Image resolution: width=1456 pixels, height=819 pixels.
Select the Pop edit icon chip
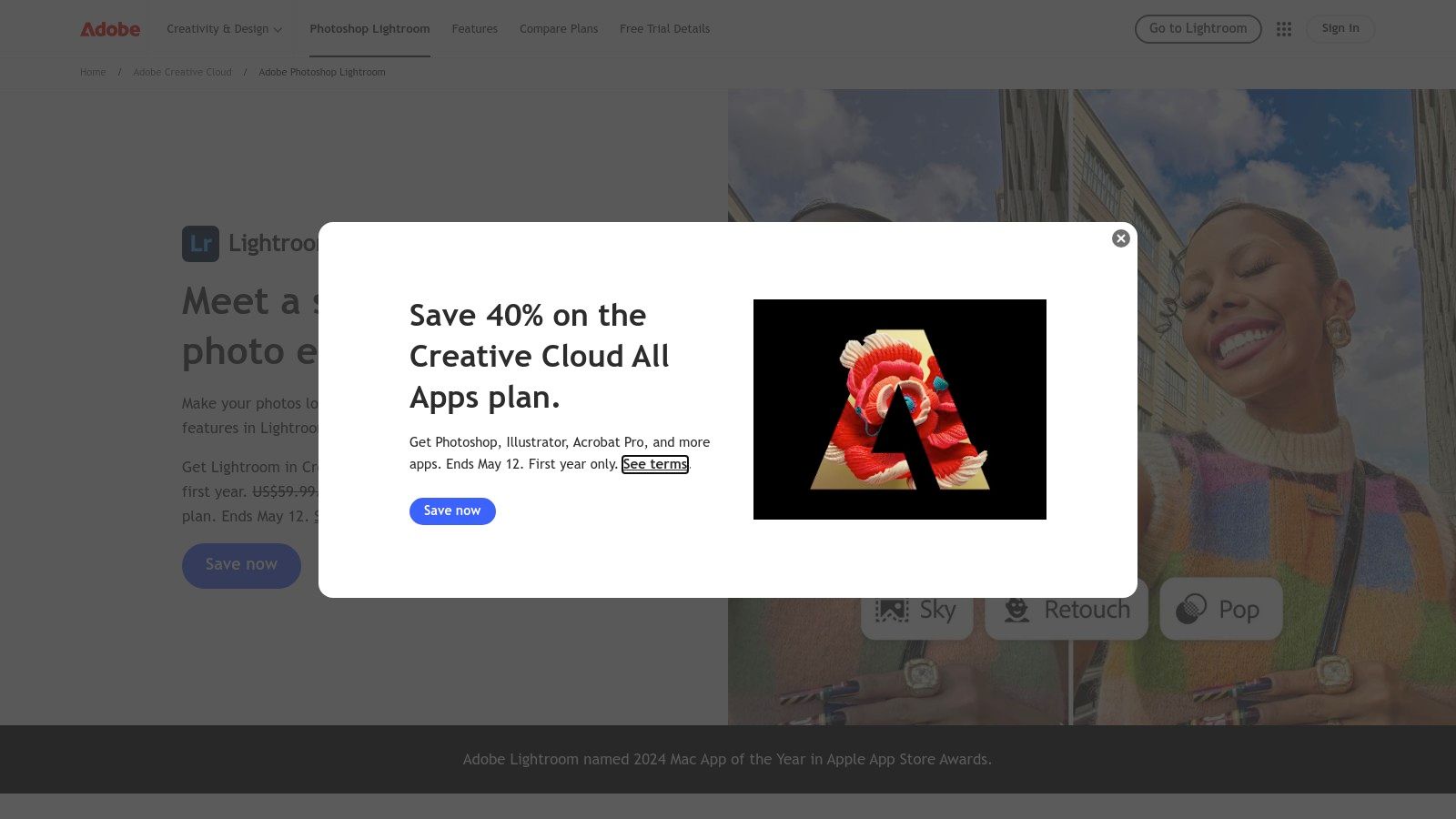click(x=1221, y=609)
